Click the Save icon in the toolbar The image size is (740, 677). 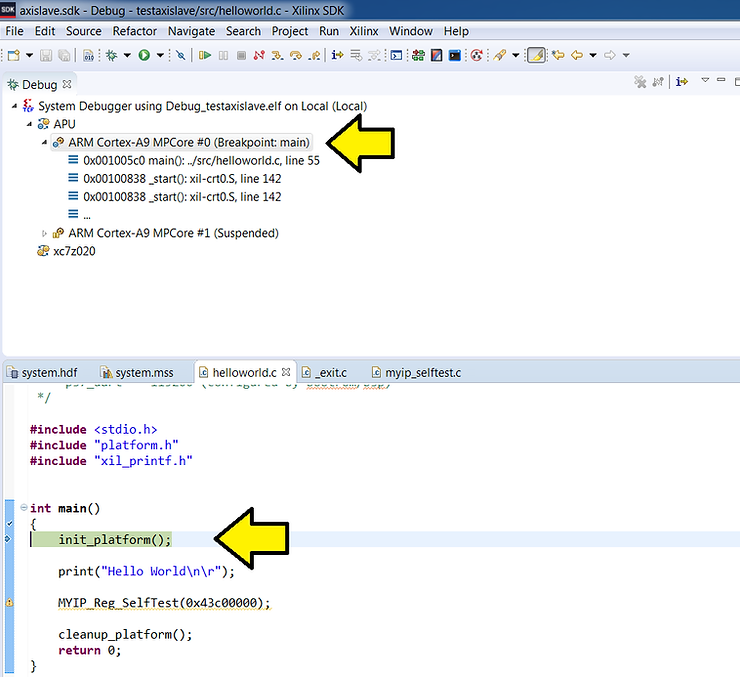(46, 55)
